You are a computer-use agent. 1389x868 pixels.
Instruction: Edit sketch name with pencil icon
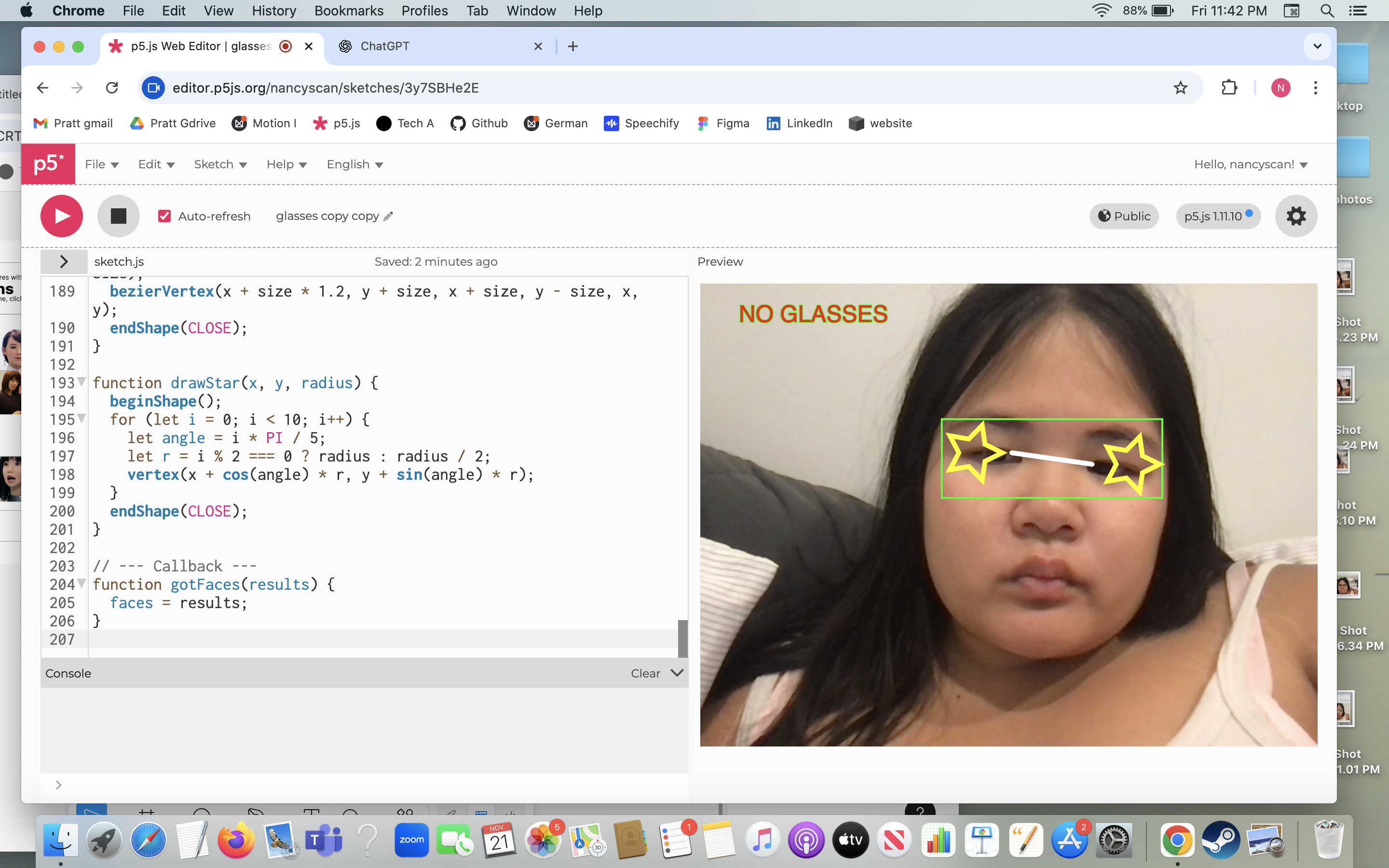coord(389,216)
